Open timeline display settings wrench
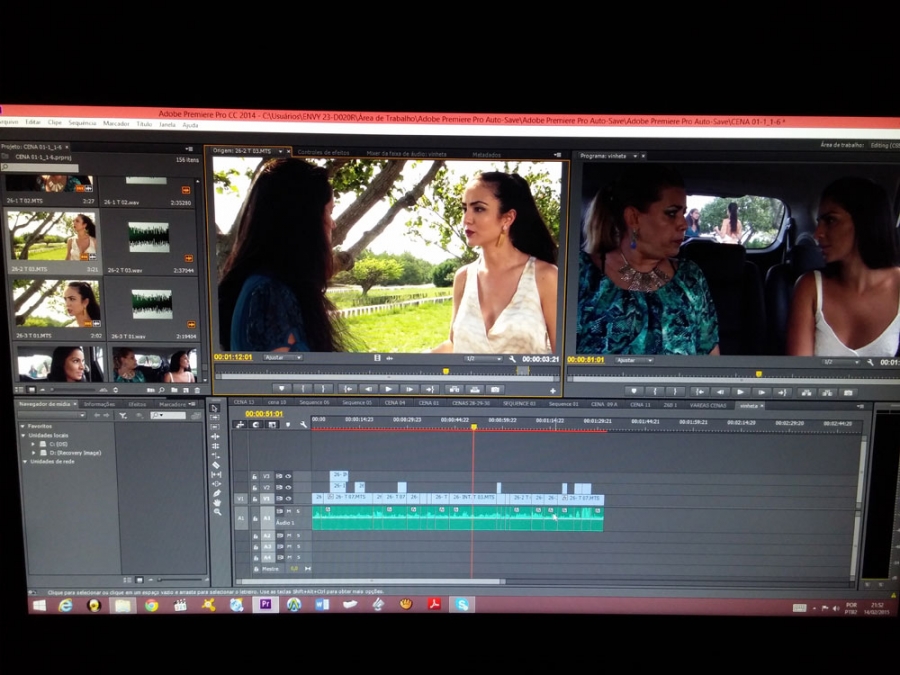Screen dimensions: 900x675 click(x=304, y=425)
